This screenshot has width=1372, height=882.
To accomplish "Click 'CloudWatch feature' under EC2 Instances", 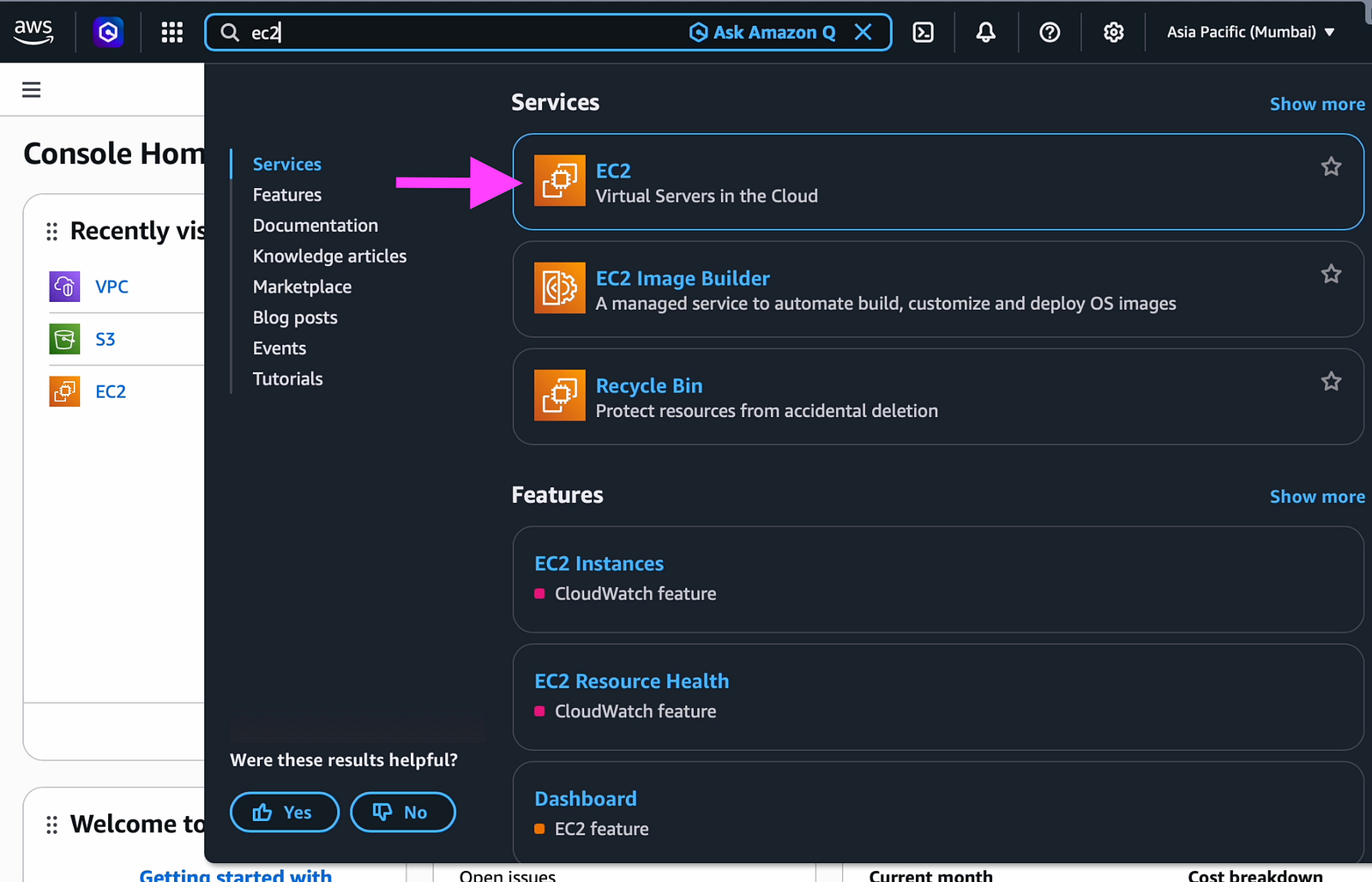I will [x=635, y=594].
